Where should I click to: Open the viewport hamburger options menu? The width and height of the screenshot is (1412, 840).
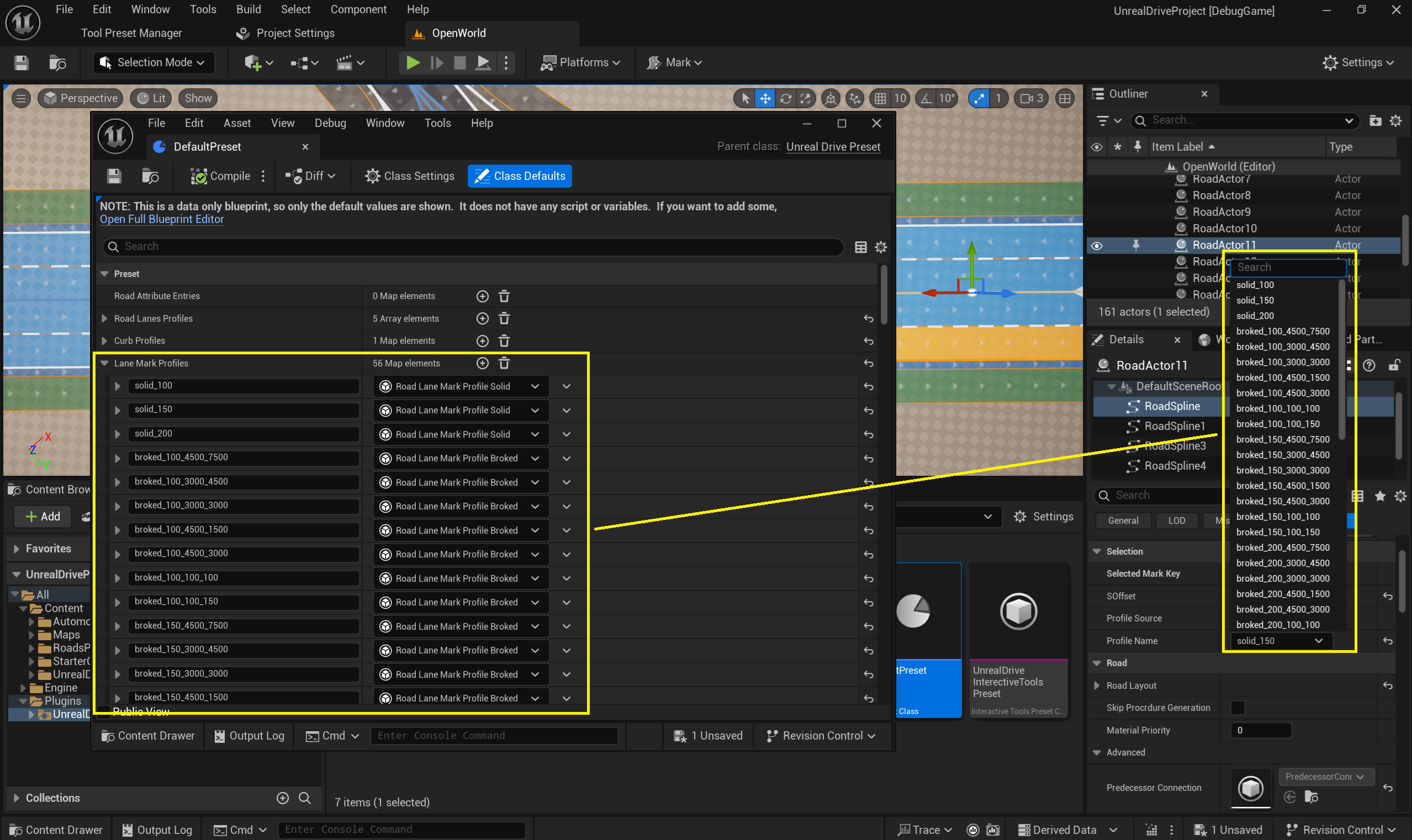[21, 98]
